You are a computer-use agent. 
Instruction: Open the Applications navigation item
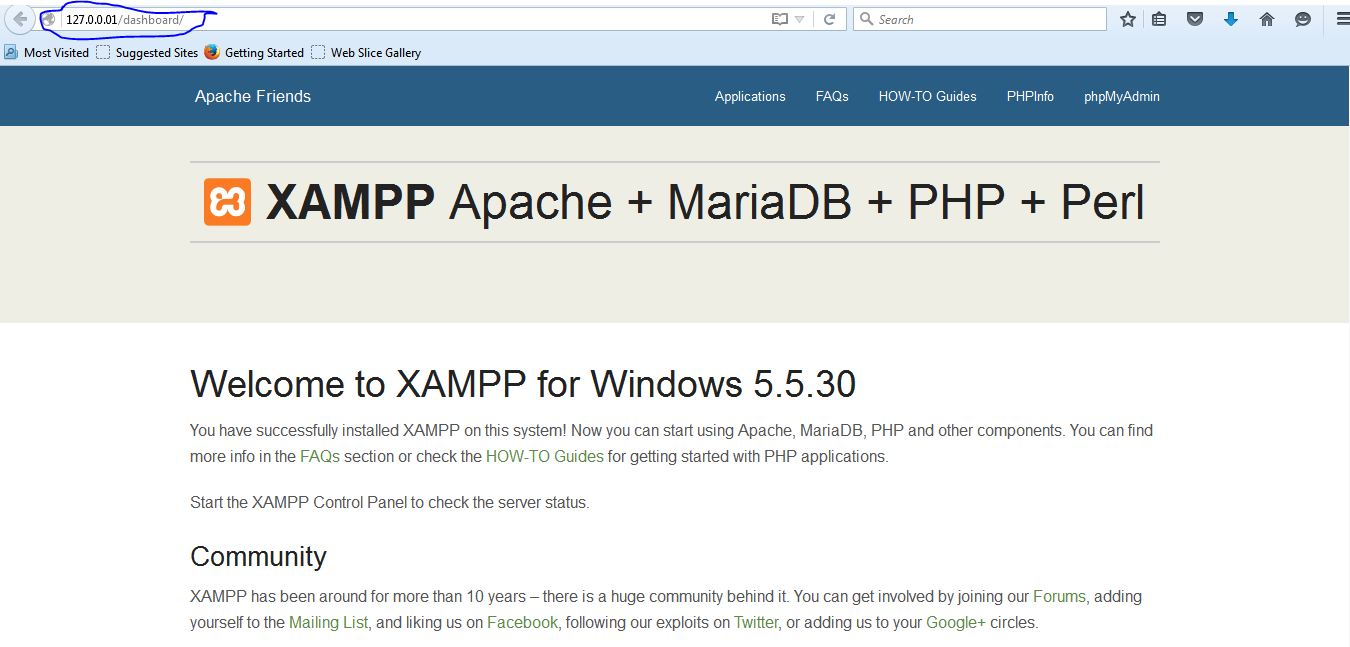tap(749, 96)
